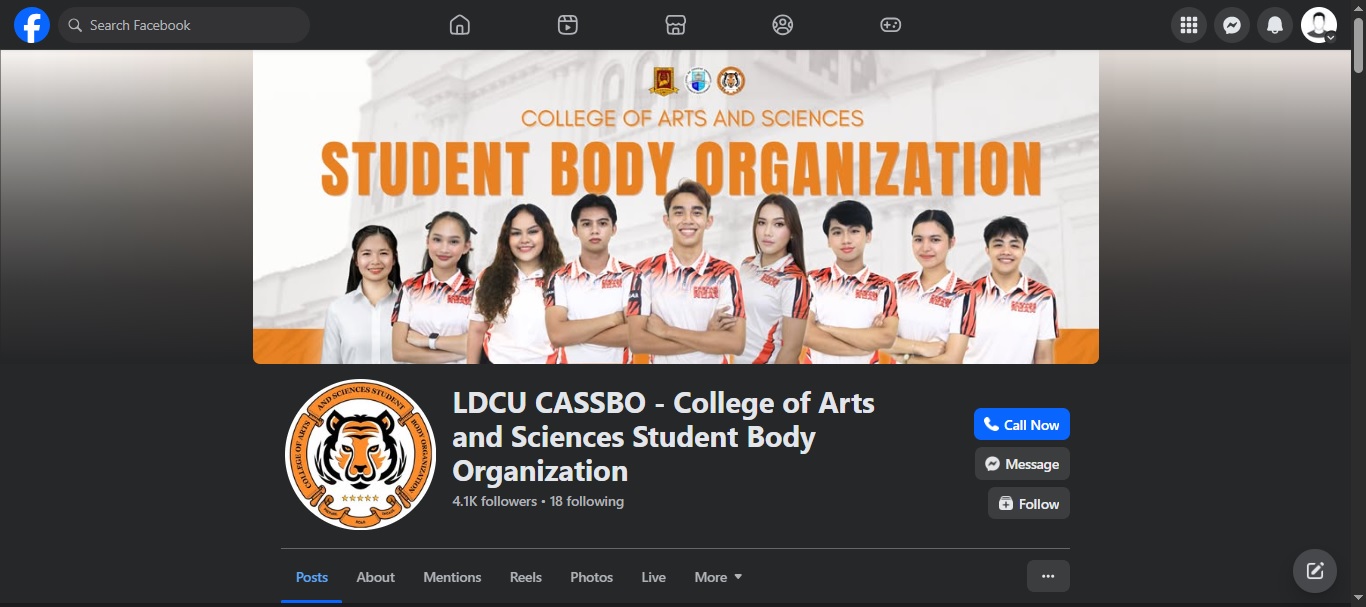The width and height of the screenshot is (1366, 607).
Task: Click the Call Now button
Action: point(1022,424)
